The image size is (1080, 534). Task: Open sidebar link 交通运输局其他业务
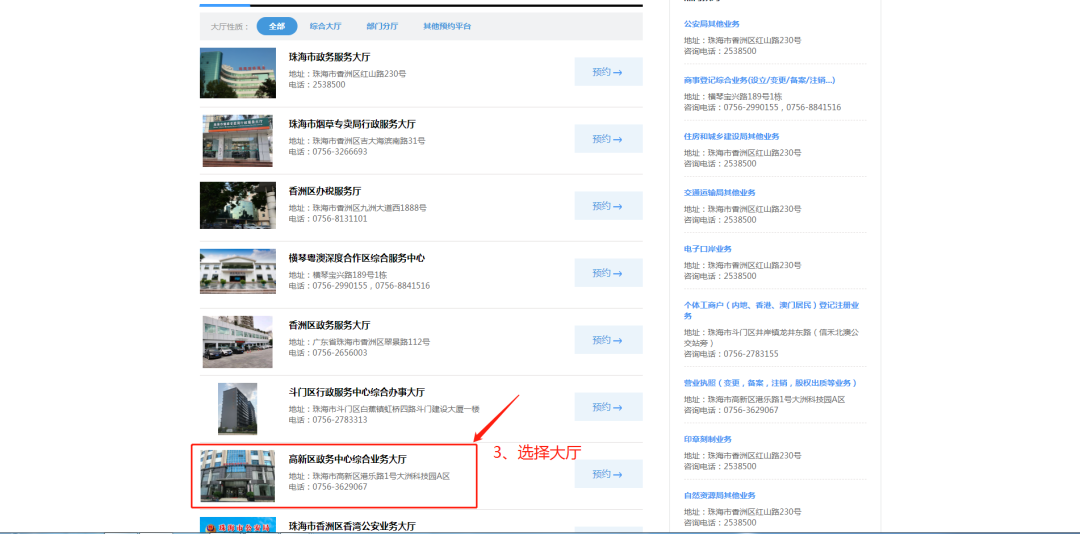point(719,192)
